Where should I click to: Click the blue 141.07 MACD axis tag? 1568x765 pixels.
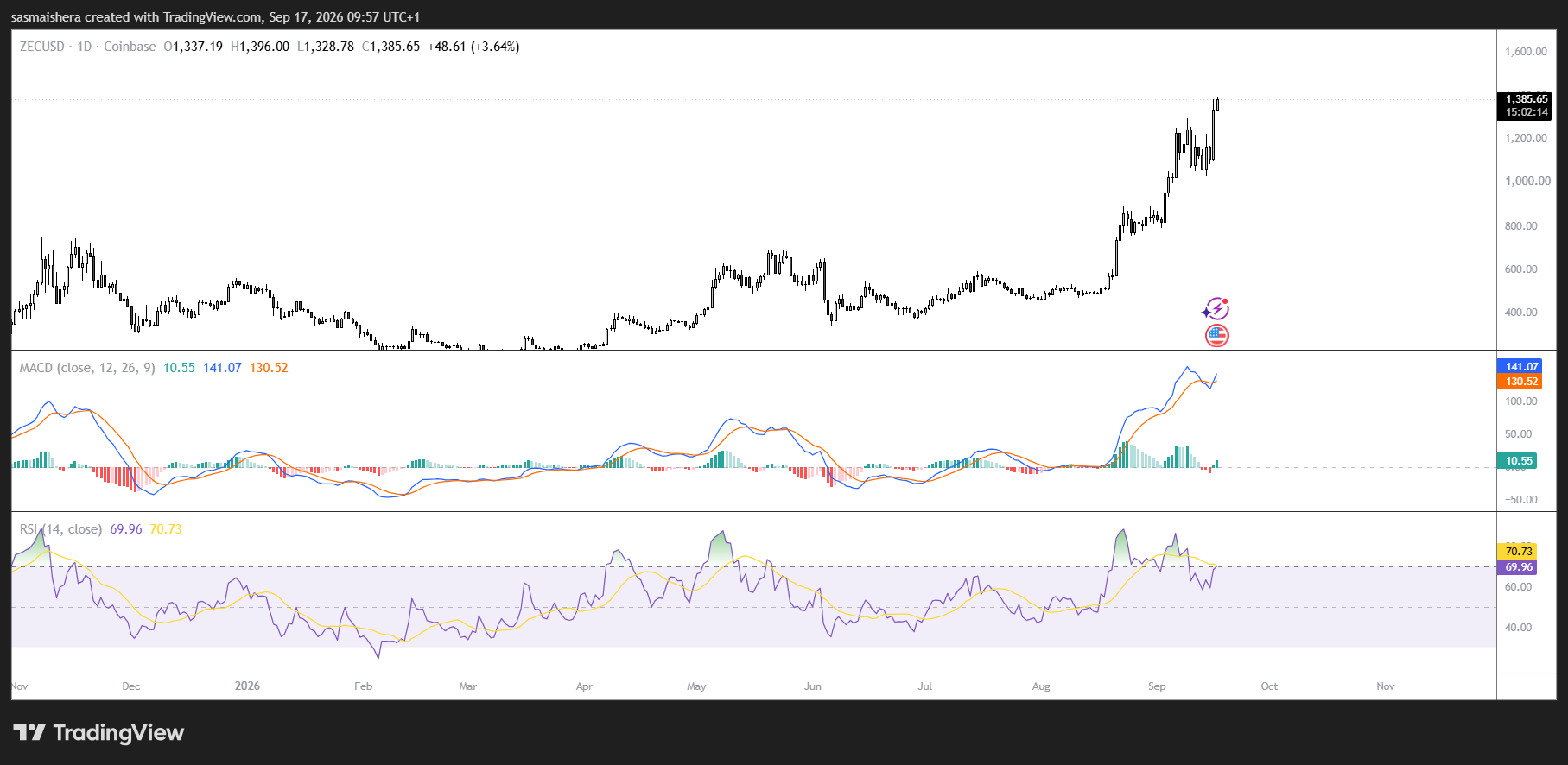coord(1520,367)
